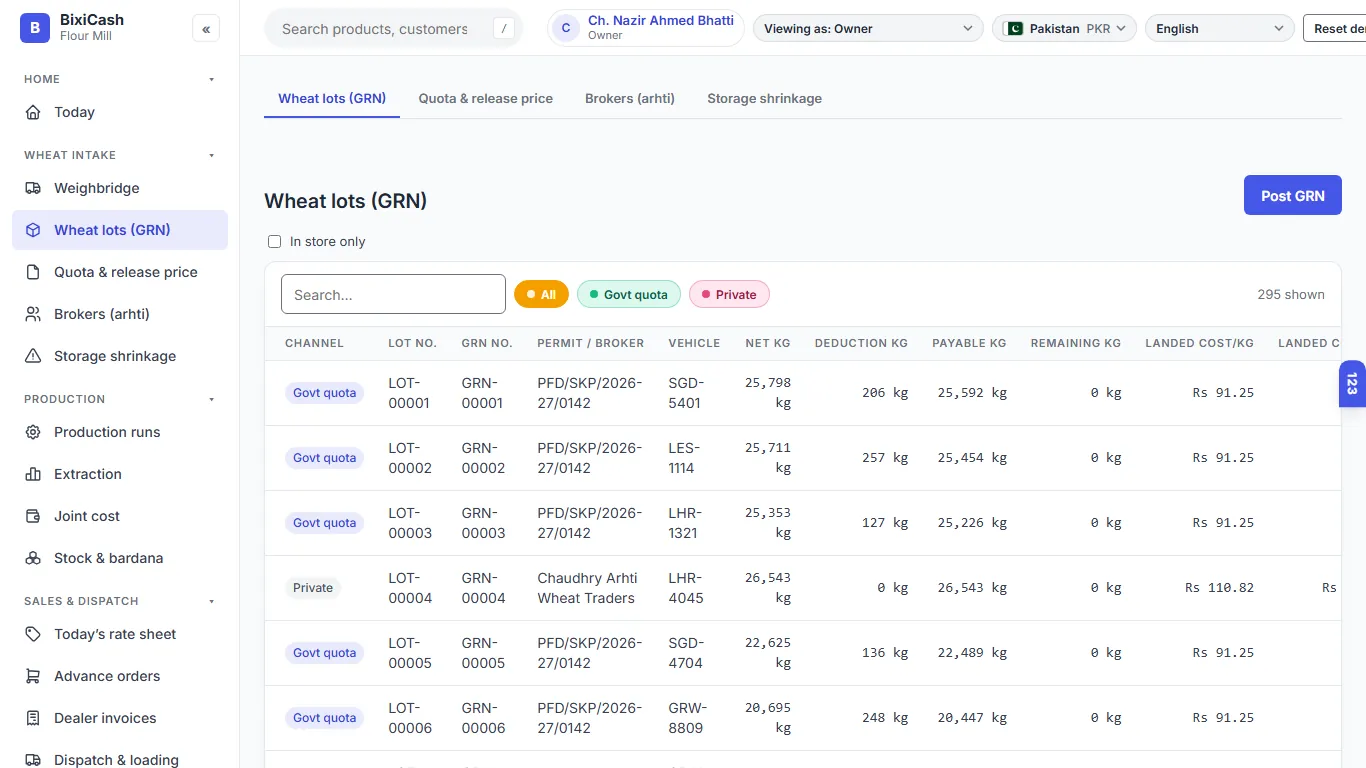1366x768 pixels.
Task: Open the 'Viewing as: Owner' dropdown
Action: [868, 28]
